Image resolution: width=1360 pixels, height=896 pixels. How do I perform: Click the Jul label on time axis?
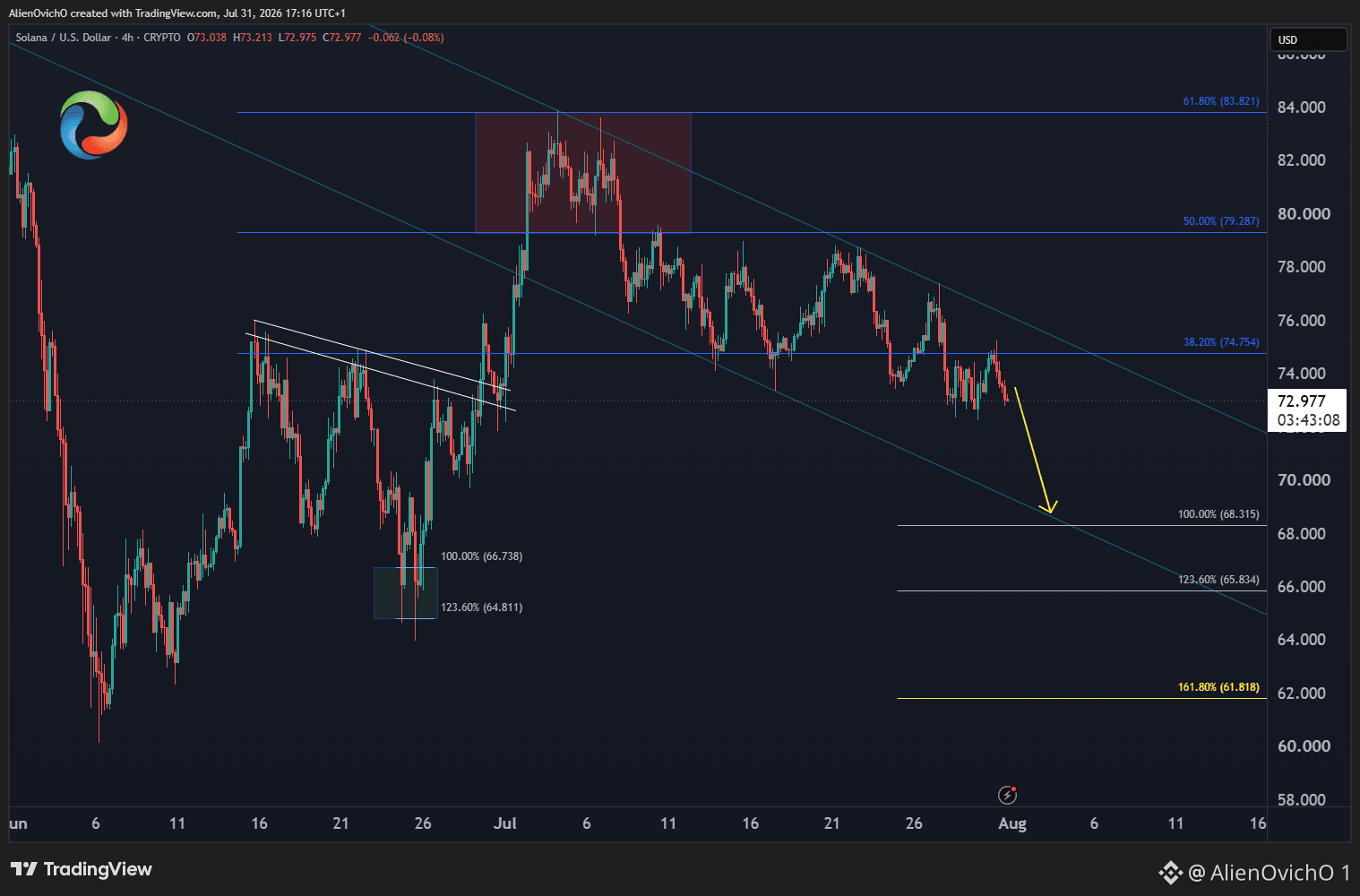[505, 823]
